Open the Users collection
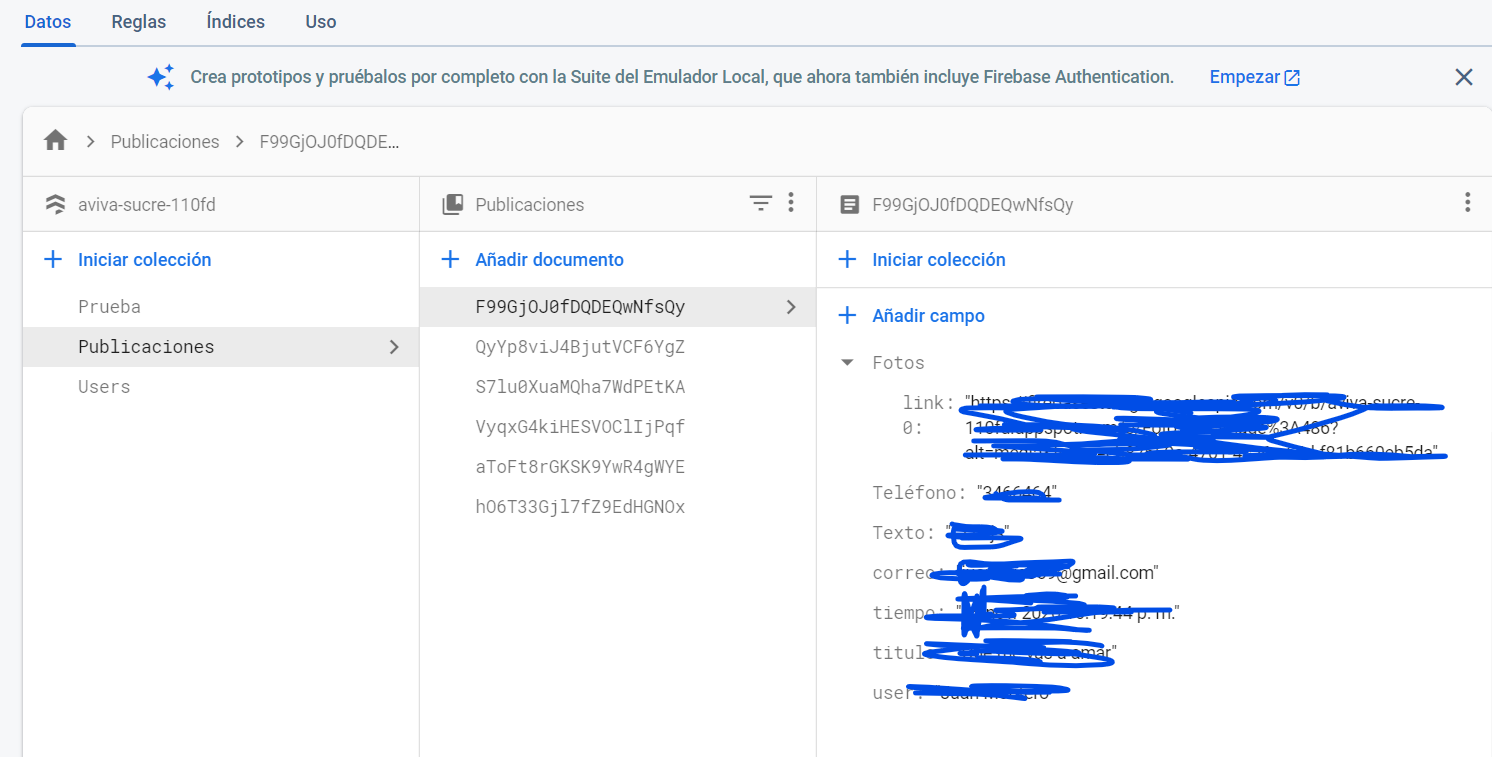The height and width of the screenshot is (757, 1492). 104,387
